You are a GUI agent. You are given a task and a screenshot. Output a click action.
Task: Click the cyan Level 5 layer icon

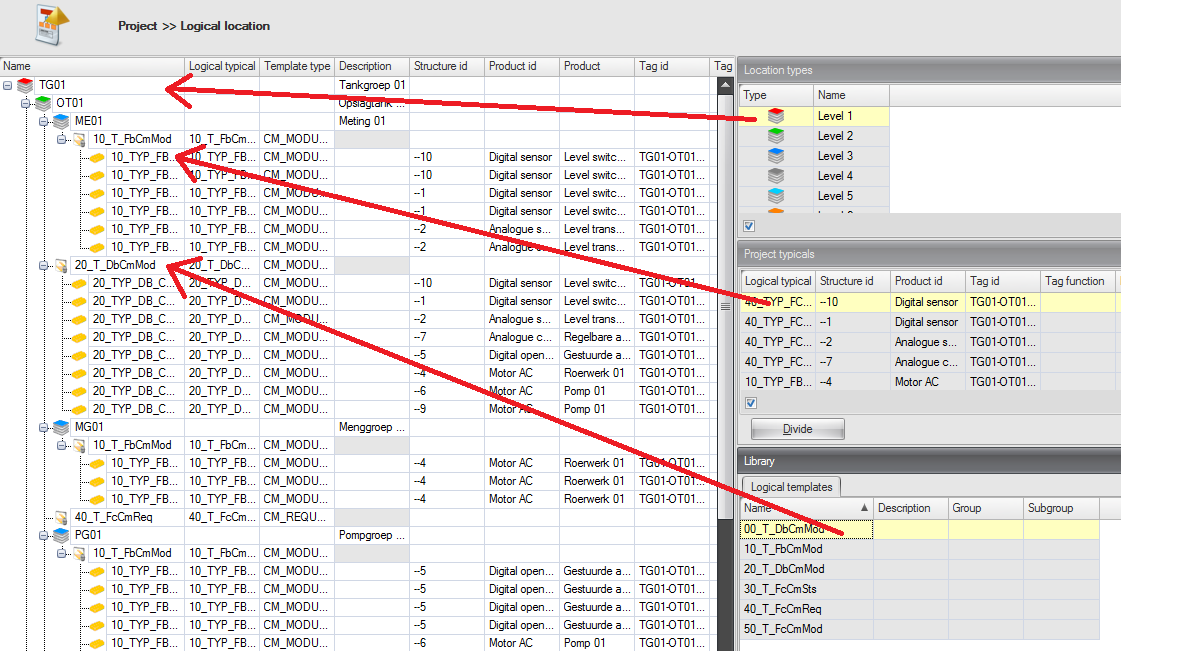[x=776, y=196]
